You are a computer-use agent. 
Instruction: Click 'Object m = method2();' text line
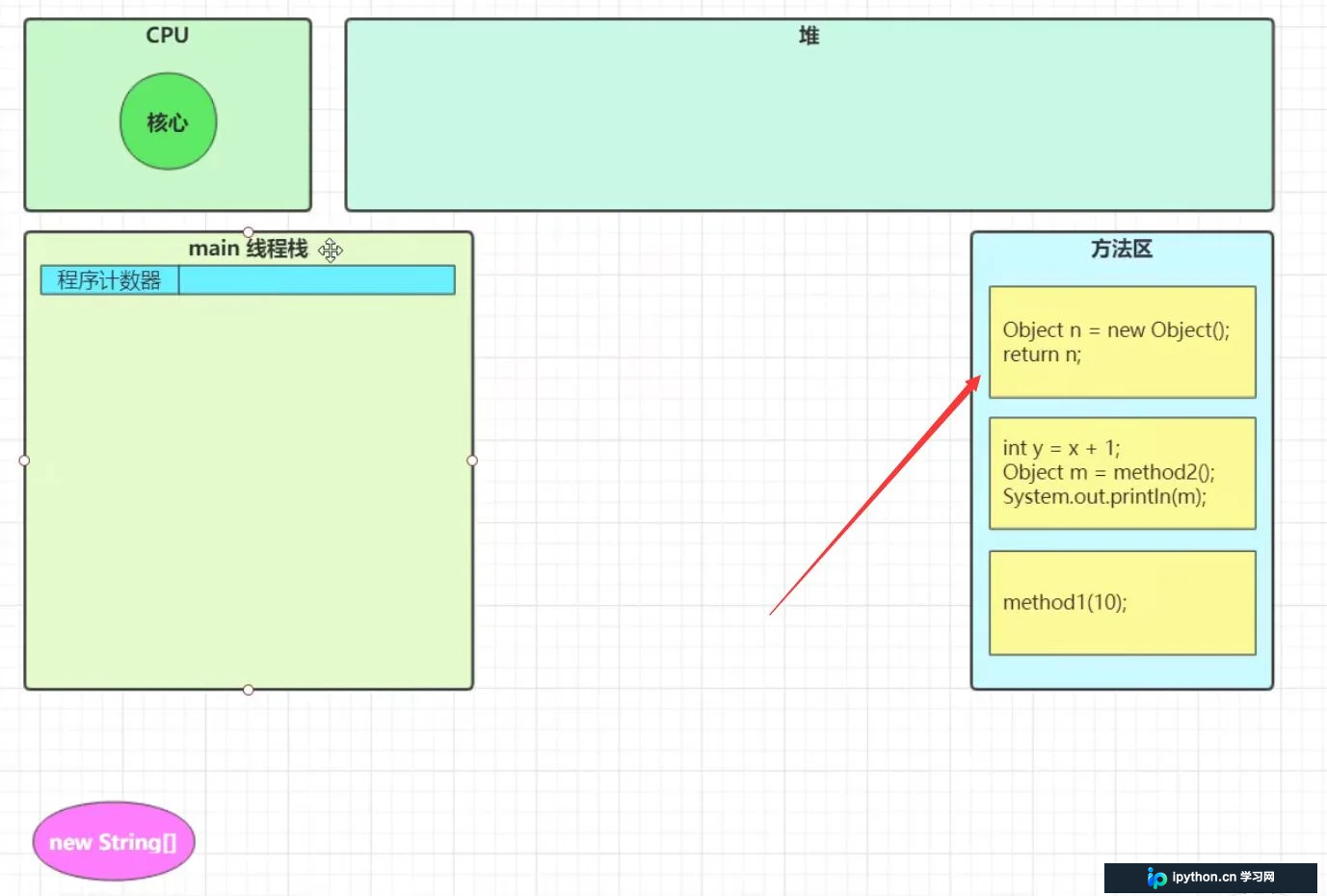(1108, 472)
